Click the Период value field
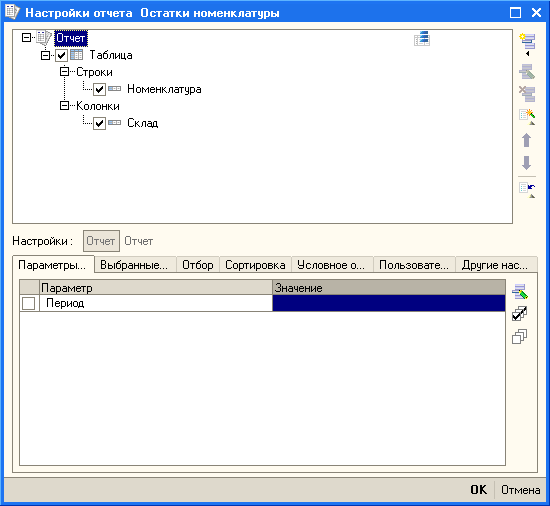550x506 pixels. click(389, 303)
